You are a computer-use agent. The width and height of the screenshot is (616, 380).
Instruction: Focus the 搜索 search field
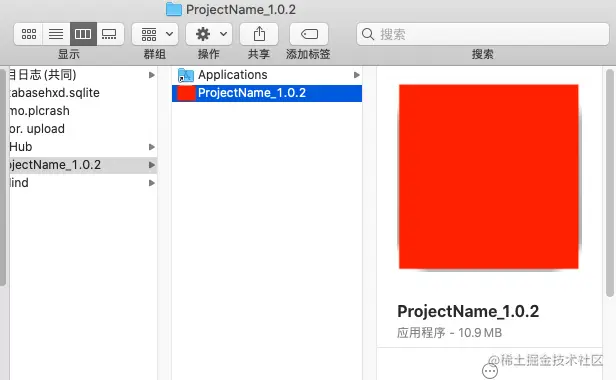pyautogui.click(x=483, y=34)
